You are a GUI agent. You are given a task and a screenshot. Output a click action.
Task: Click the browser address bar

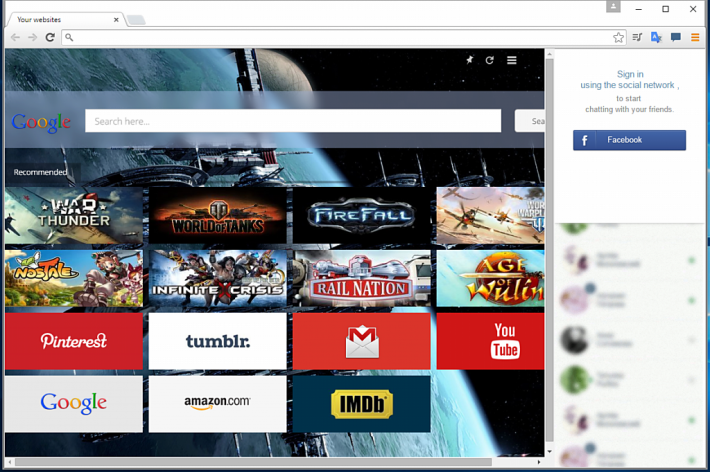340,38
